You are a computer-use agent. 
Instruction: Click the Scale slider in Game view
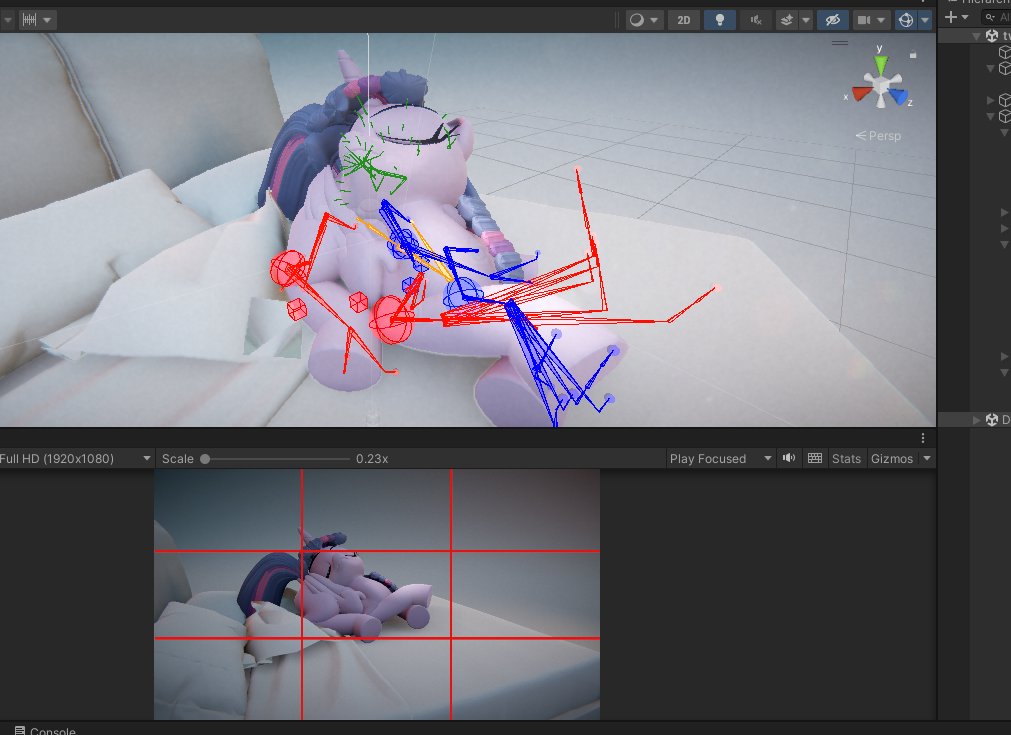tap(205, 458)
